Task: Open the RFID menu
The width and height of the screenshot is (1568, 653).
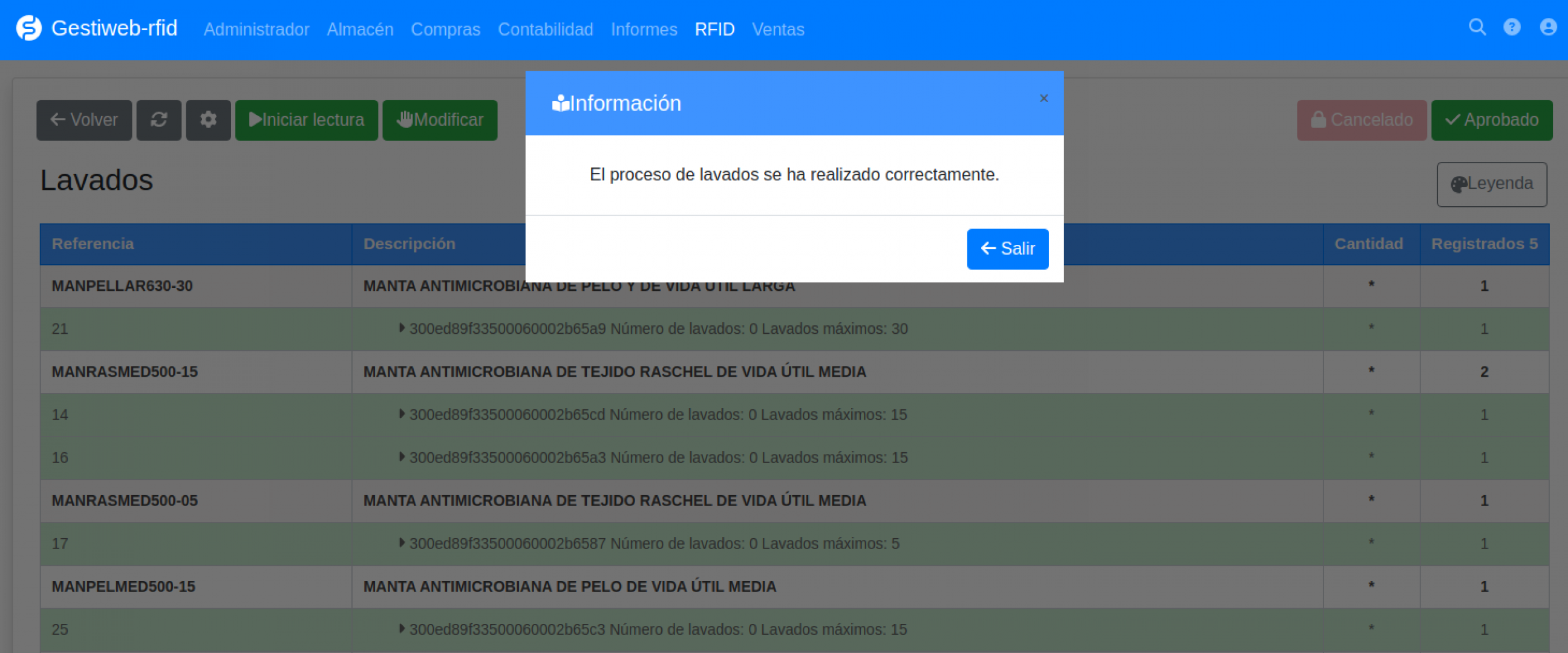Action: point(714,29)
